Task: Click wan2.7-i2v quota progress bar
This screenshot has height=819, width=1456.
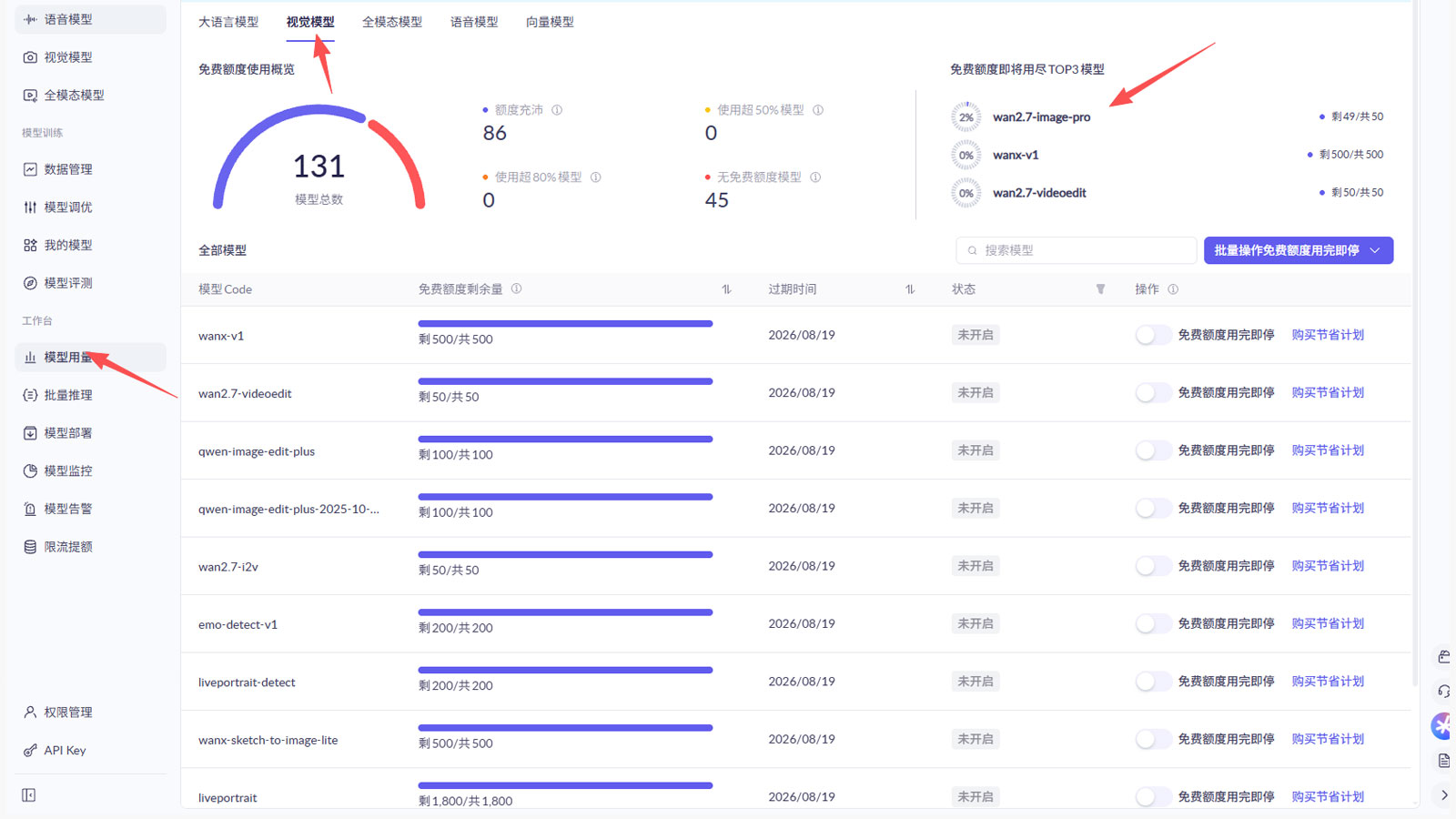Action: [x=565, y=554]
